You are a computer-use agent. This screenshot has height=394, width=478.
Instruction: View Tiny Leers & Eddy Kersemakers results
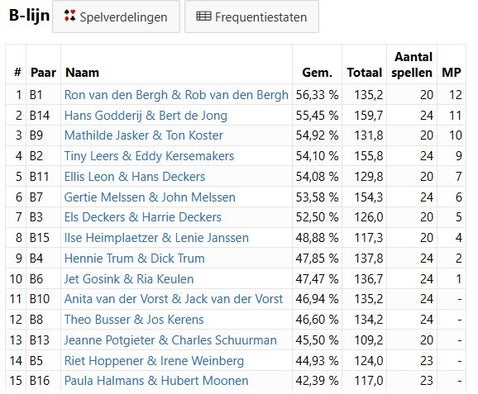click(x=149, y=156)
